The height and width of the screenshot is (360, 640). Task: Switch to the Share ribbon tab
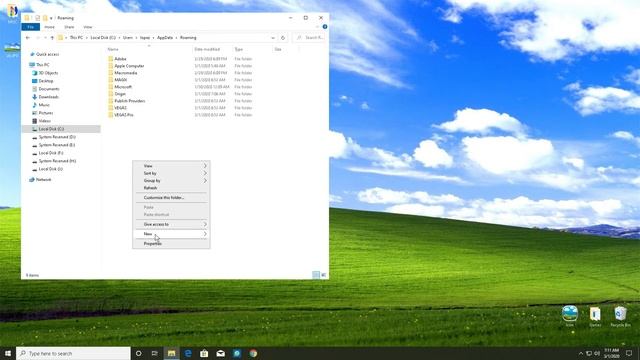click(69, 27)
